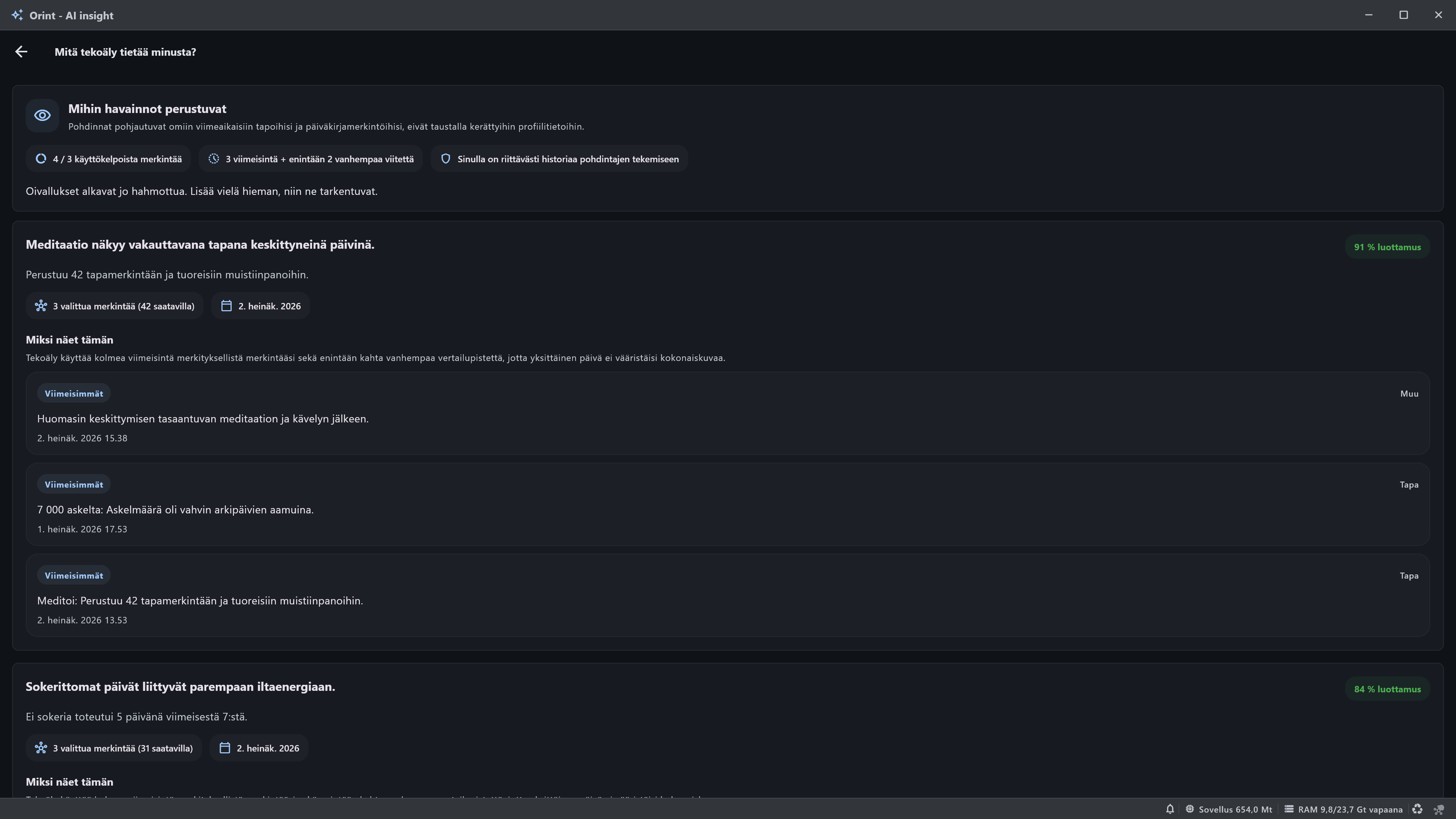This screenshot has width=1456, height=819.
Task: Click the 91 % luottamus badge
Action: click(1387, 247)
